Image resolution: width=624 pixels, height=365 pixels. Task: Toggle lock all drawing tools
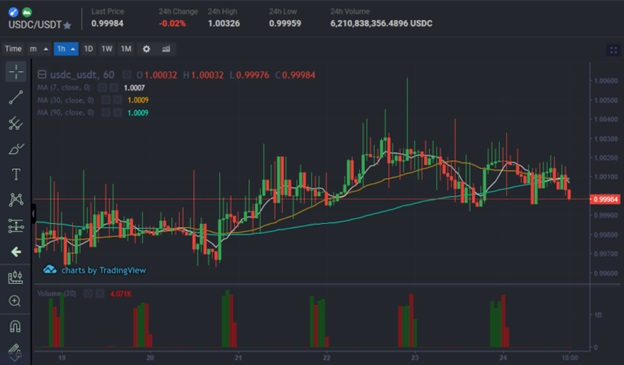pyautogui.click(x=15, y=349)
